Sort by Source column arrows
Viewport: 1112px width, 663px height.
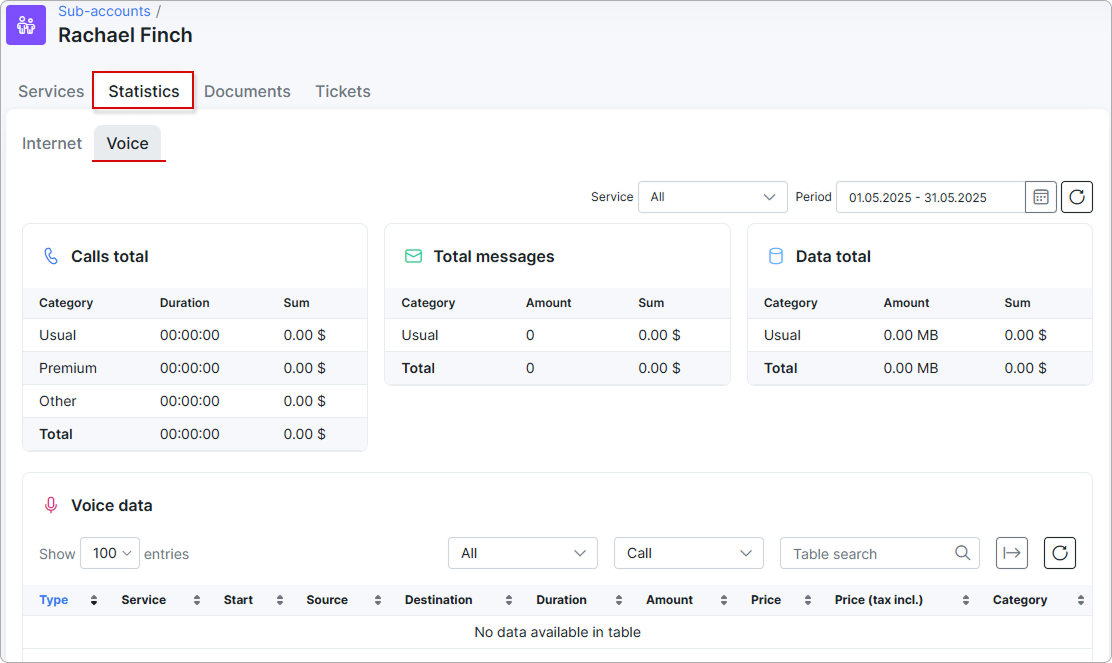click(x=377, y=600)
